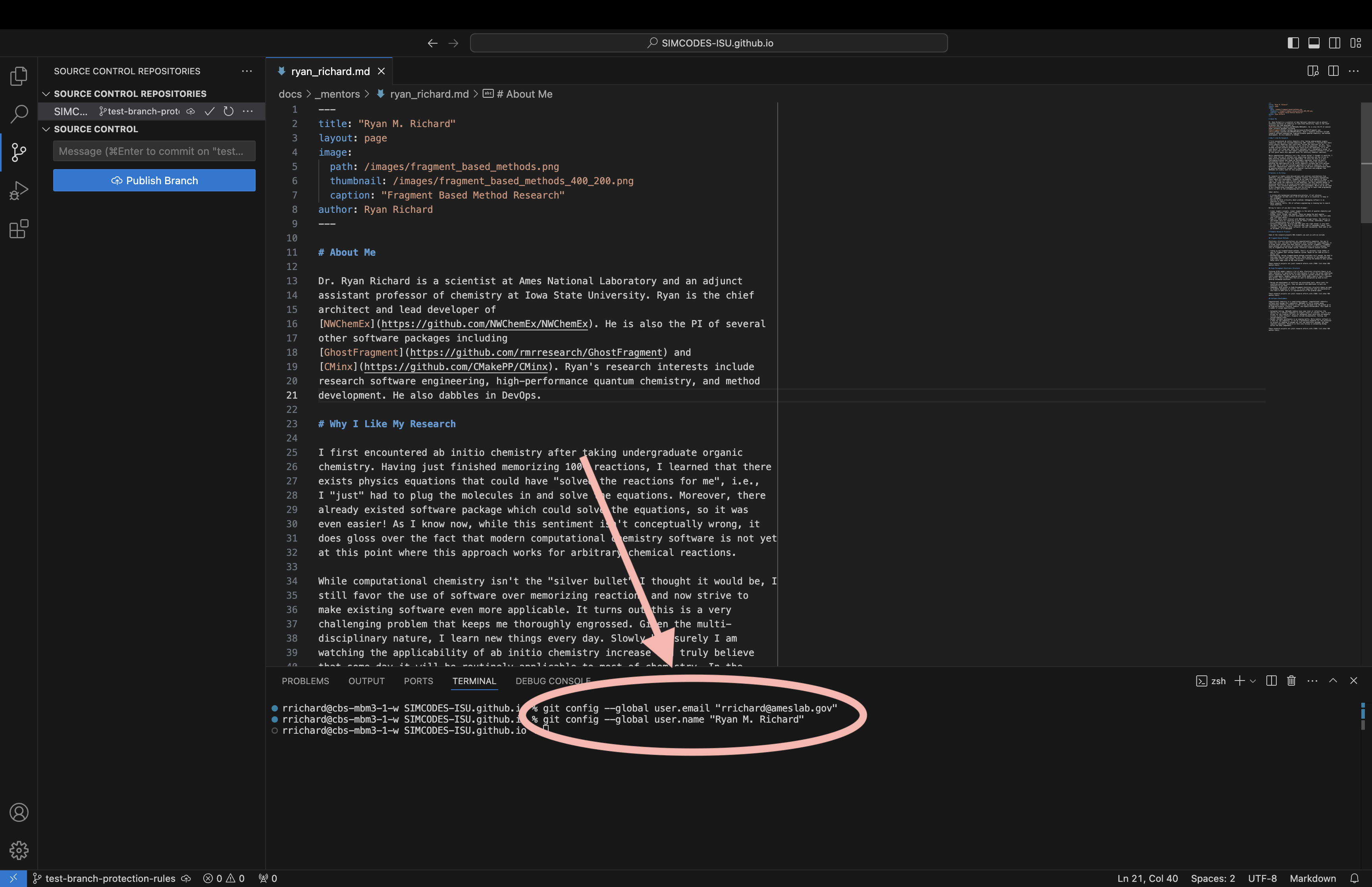
Task: Click _mentors in the breadcrumb
Action: pos(337,94)
